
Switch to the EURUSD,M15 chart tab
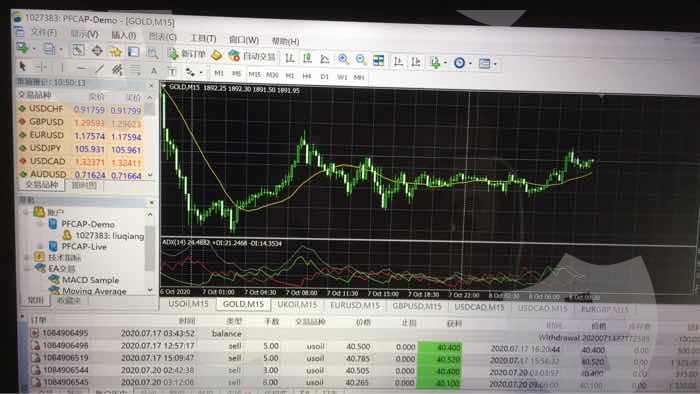(x=354, y=305)
